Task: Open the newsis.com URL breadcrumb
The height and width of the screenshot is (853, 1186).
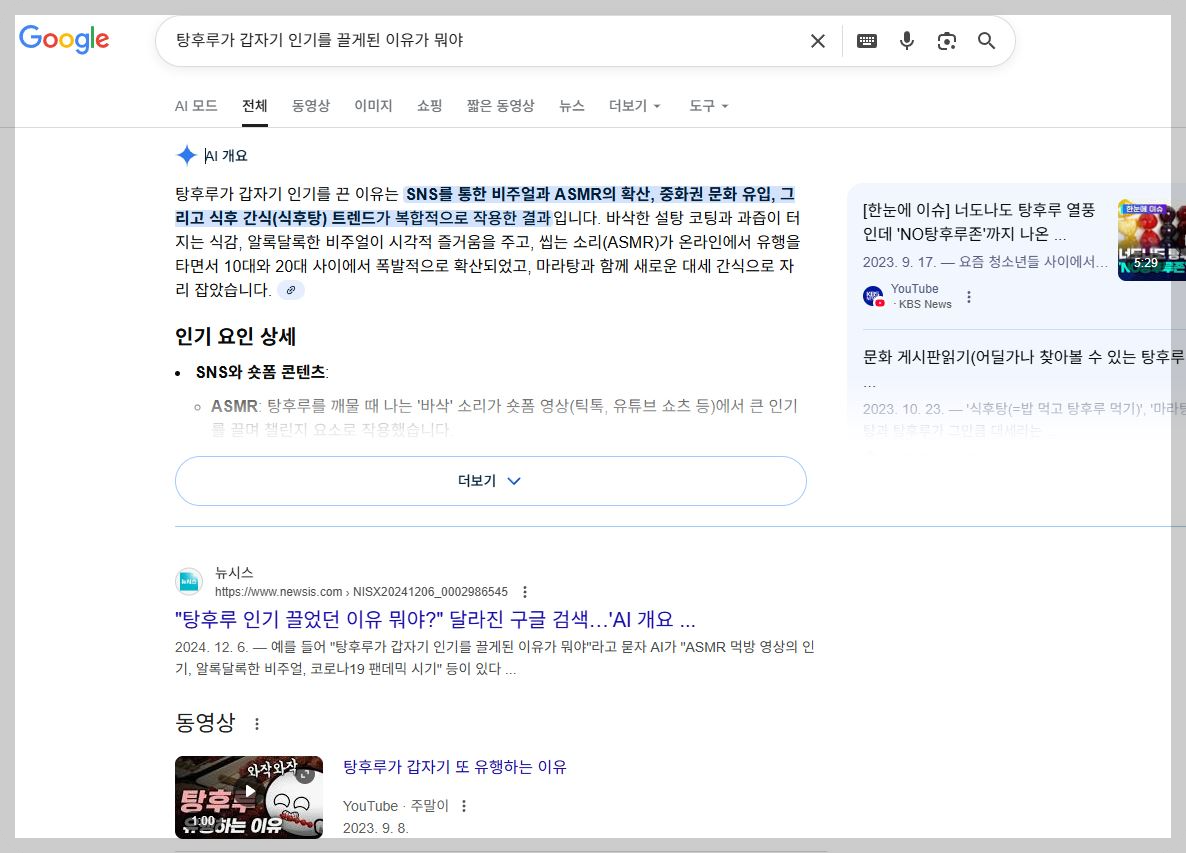Action: (x=361, y=592)
